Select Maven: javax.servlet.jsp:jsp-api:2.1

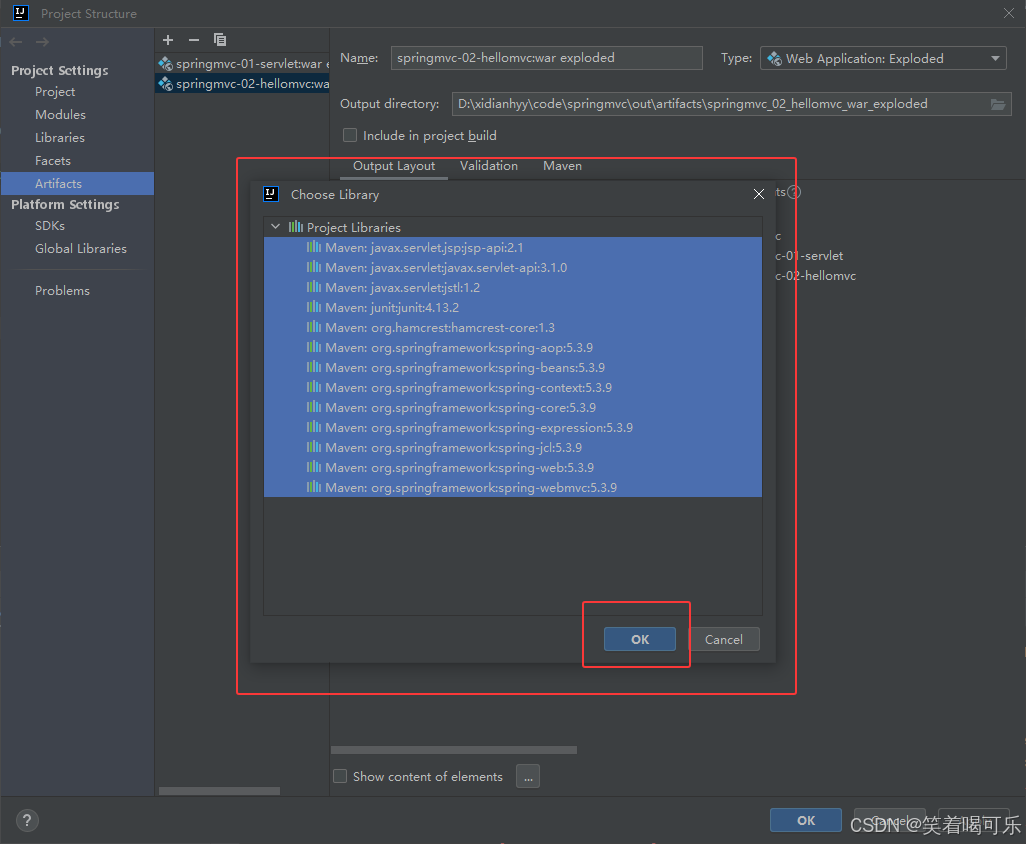coord(513,248)
